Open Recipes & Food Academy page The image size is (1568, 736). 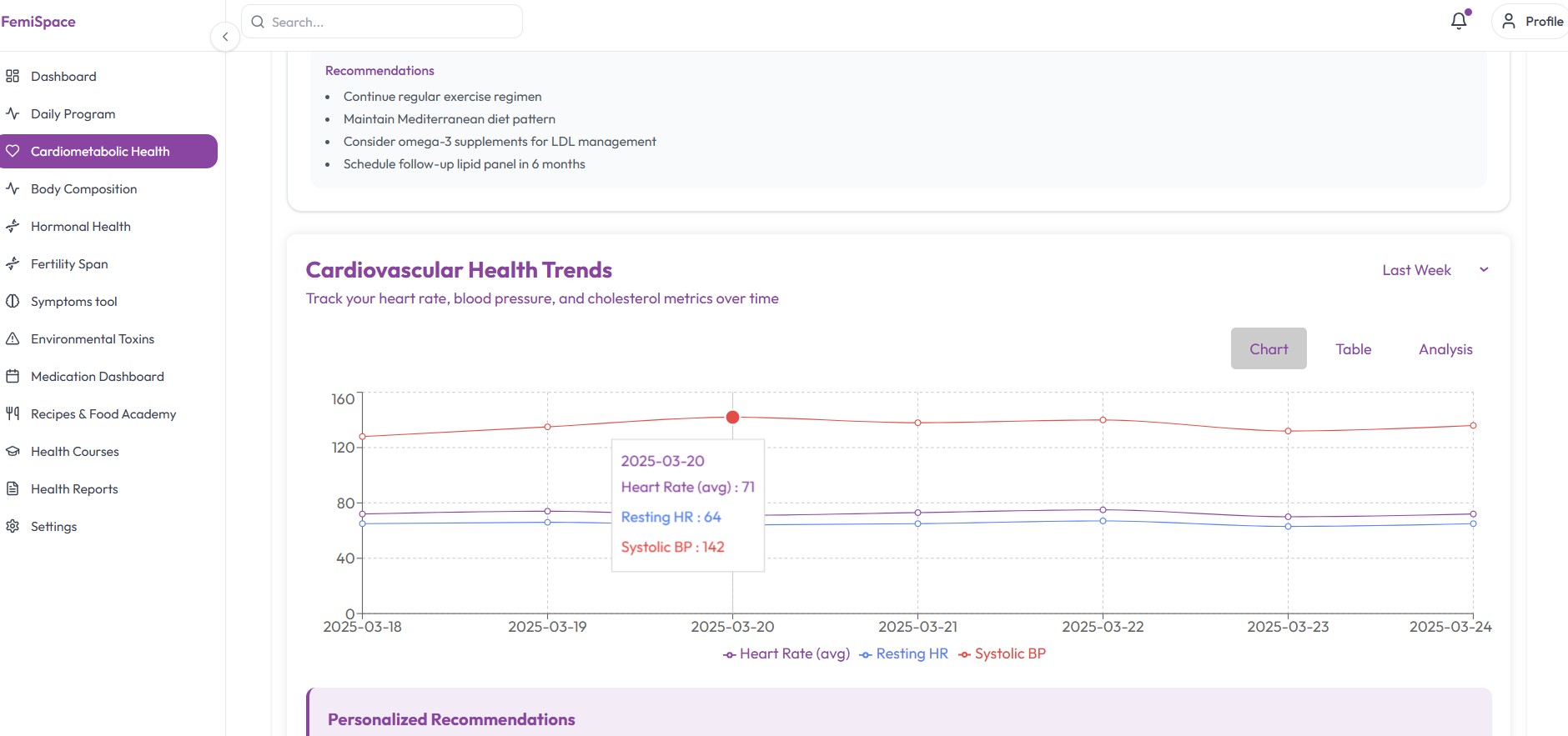(x=109, y=413)
